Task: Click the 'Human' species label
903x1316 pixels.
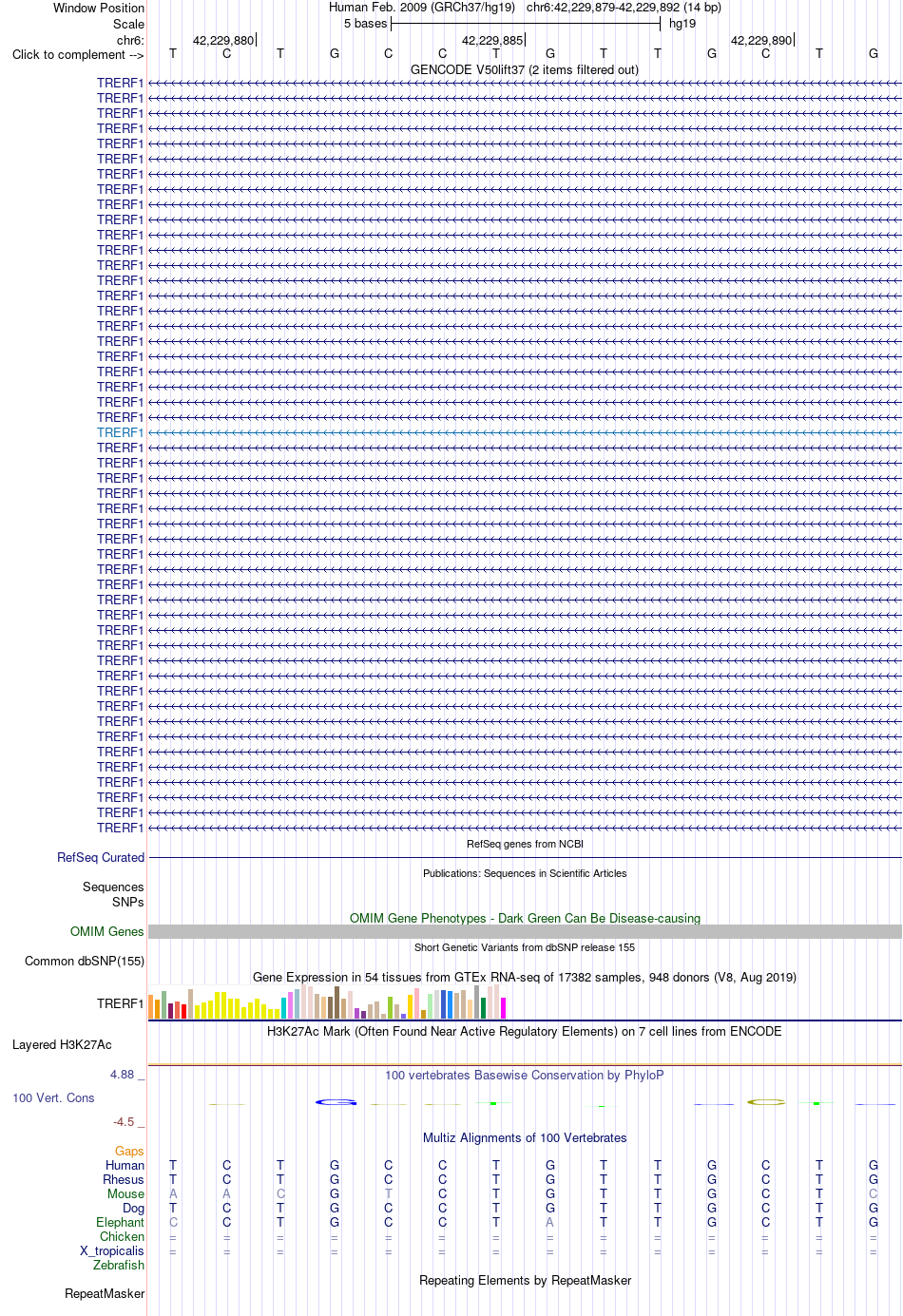Action: pyautogui.click(x=125, y=1165)
